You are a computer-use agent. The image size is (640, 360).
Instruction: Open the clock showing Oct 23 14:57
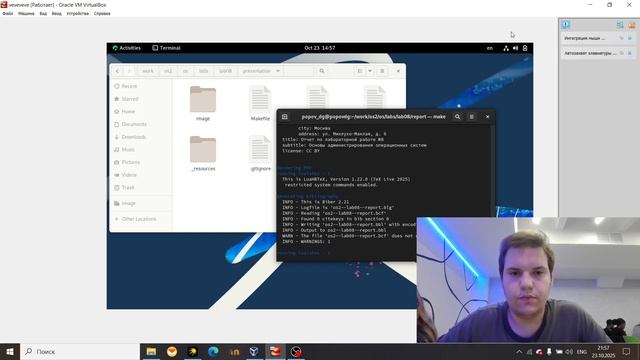point(320,48)
